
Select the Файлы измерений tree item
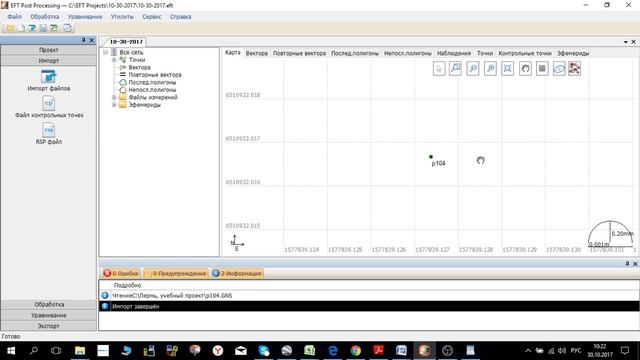(153, 98)
